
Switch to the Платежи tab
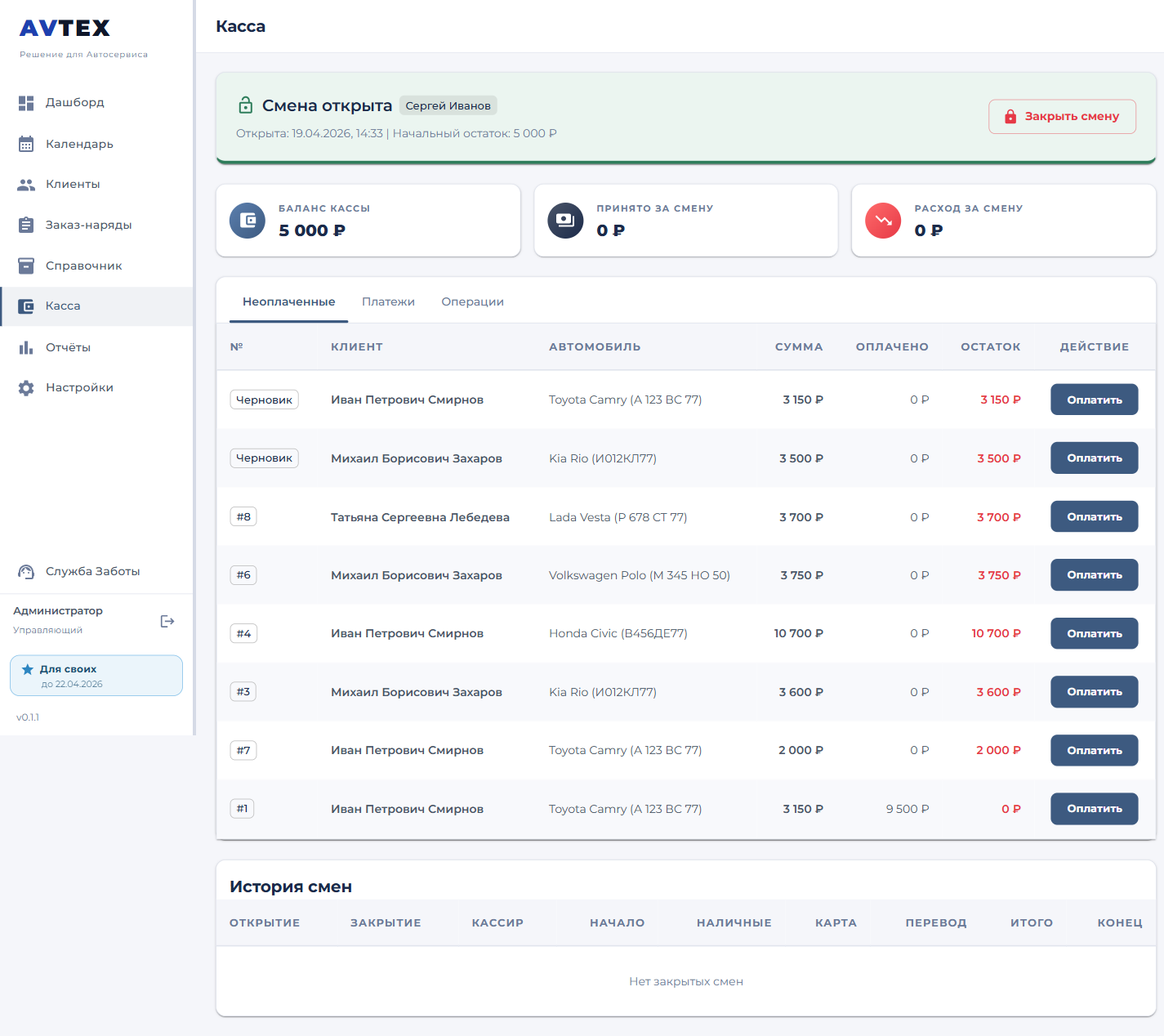[388, 302]
